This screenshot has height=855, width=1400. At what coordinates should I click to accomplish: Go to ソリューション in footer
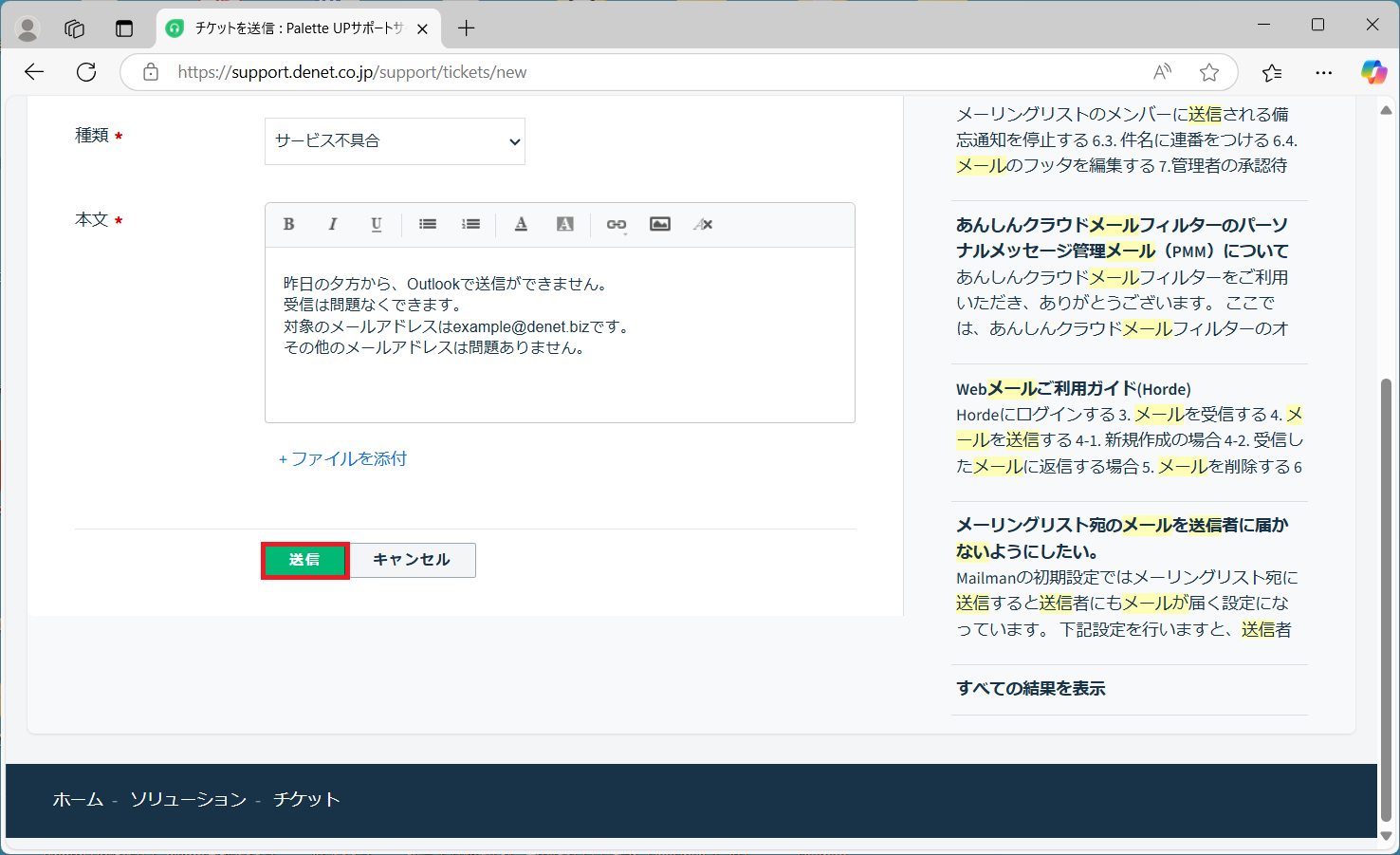(x=188, y=800)
